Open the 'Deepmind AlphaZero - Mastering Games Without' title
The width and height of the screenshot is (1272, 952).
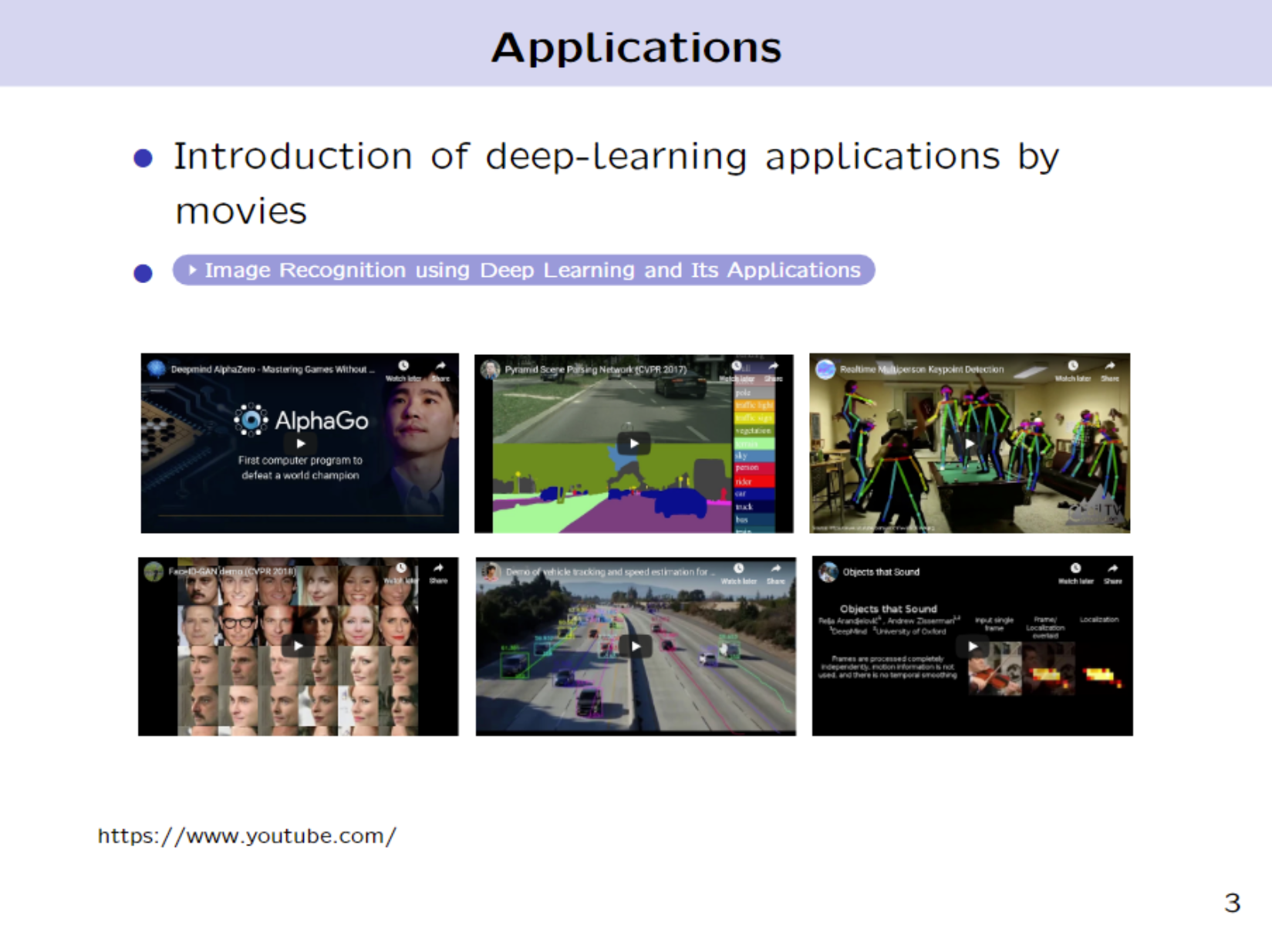click(x=272, y=370)
